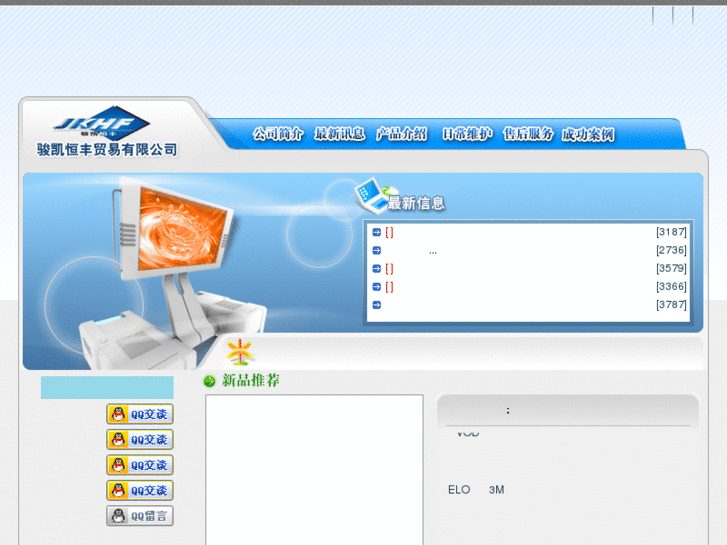Click the view count [2736]
Screen dimensions: 727x545
click(x=671, y=250)
